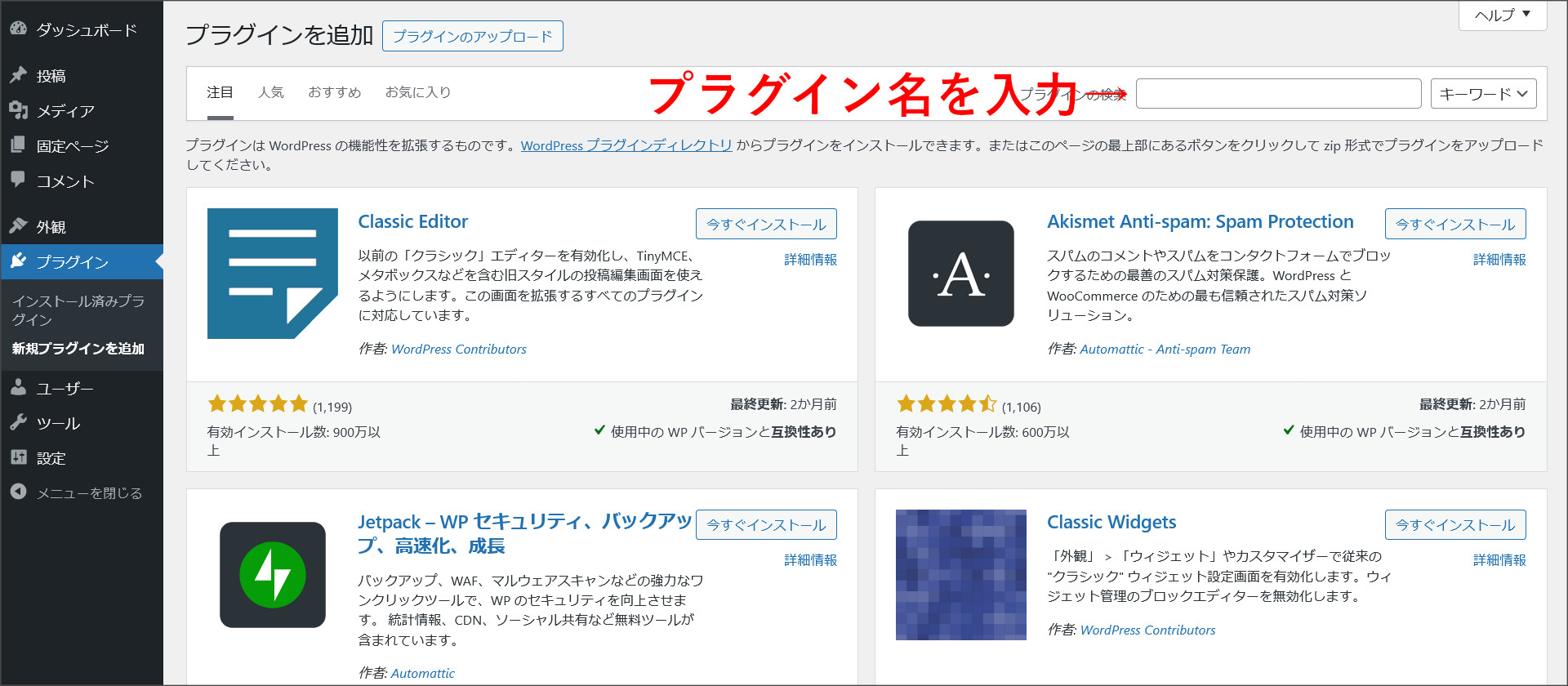This screenshot has width=1568, height=686.
Task: Click the Classic Editor star rating
Action: (x=257, y=404)
